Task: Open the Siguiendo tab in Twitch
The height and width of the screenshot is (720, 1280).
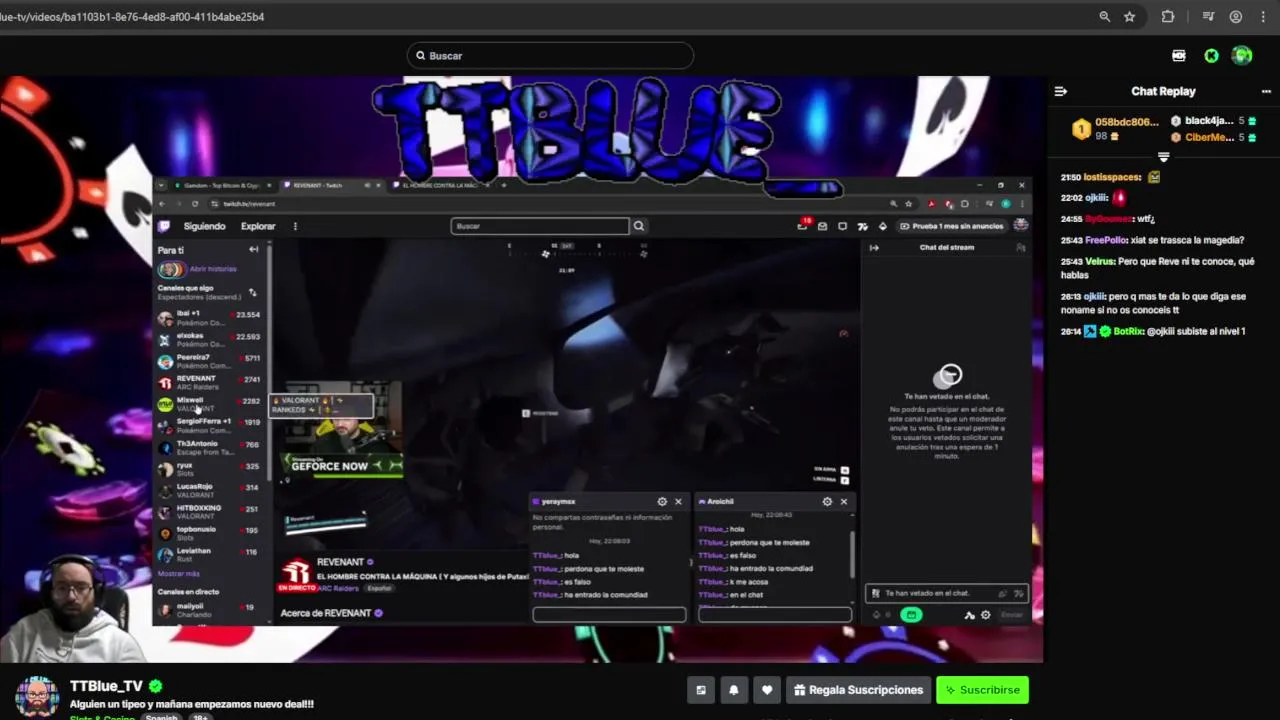Action: click(x=204, y=226)
